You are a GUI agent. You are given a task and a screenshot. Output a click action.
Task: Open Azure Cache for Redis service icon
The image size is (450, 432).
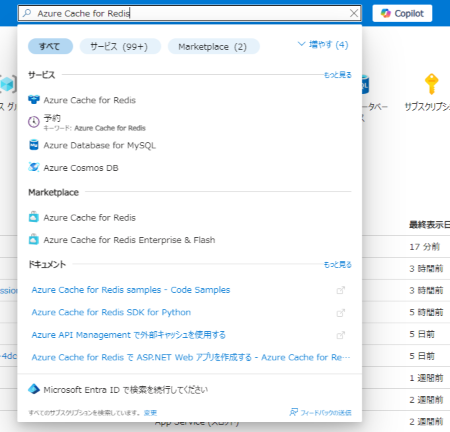coord(34,100)
